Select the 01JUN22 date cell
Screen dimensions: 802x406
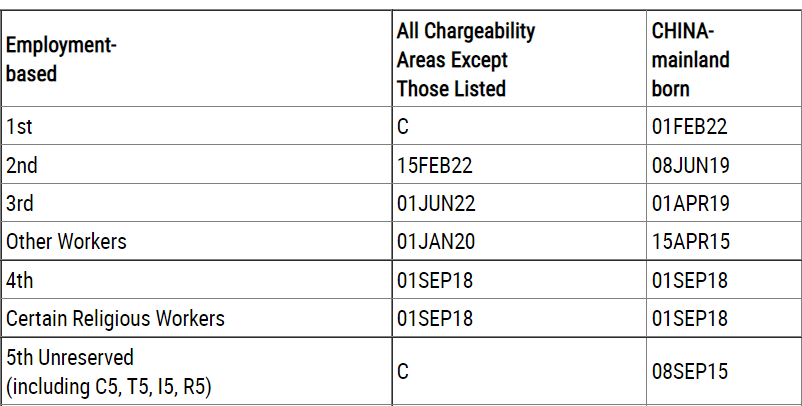[436, 203]
